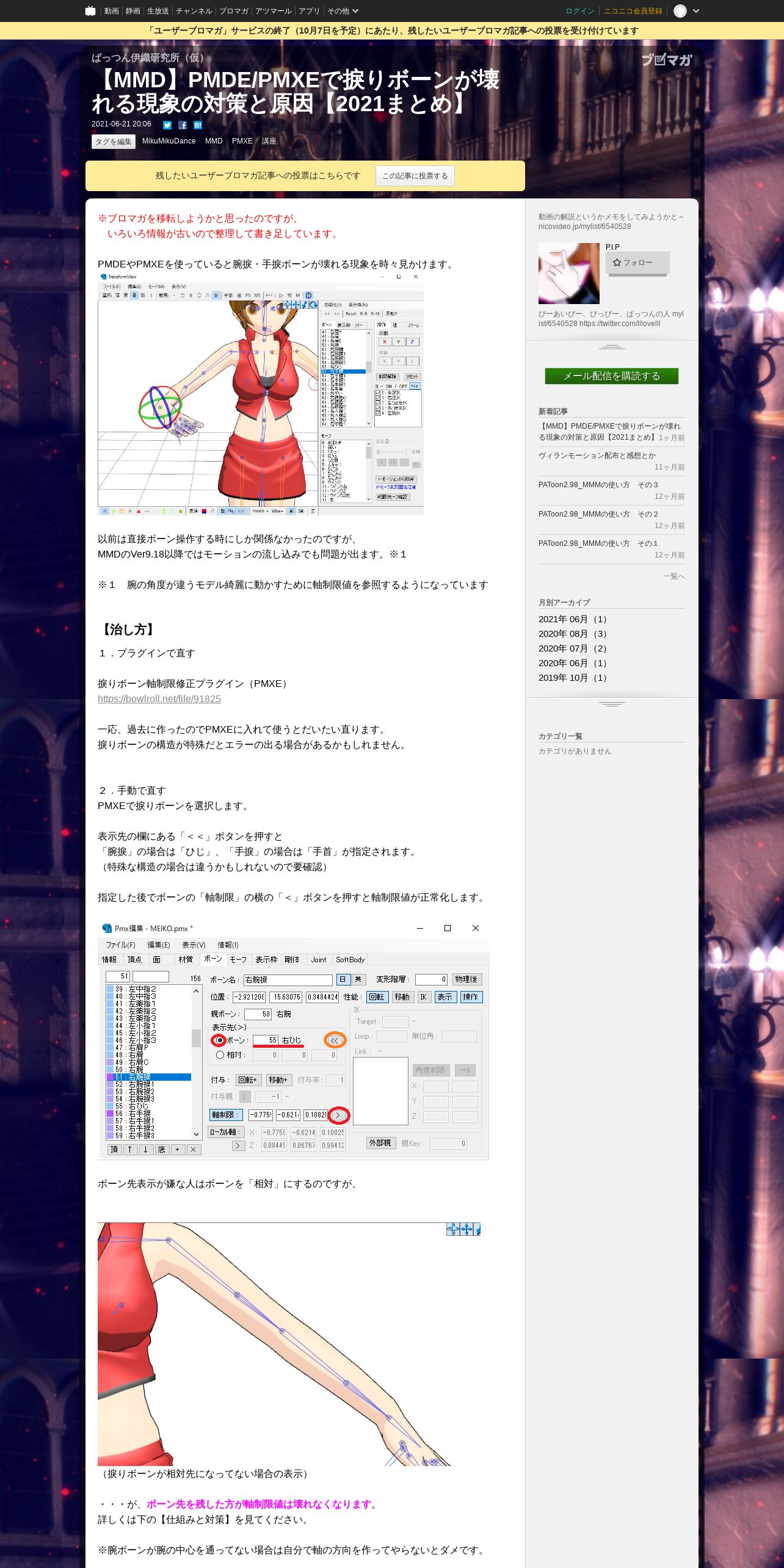The height and width of the screenshot is (1568, 784).
Task: Open recent article PAToon2.98_MMMの使い方 その３
Action: tap(598, 485)
